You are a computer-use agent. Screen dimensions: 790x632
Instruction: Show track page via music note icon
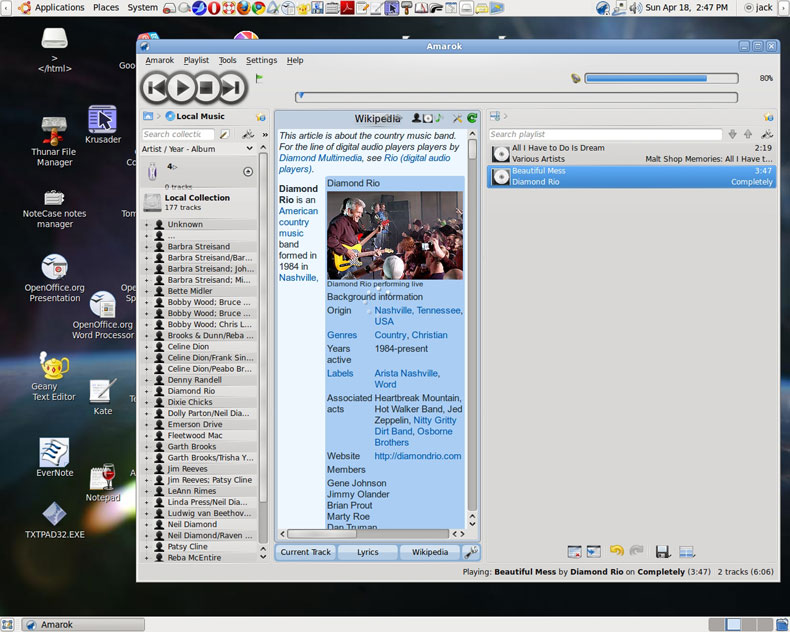point(438,118)
